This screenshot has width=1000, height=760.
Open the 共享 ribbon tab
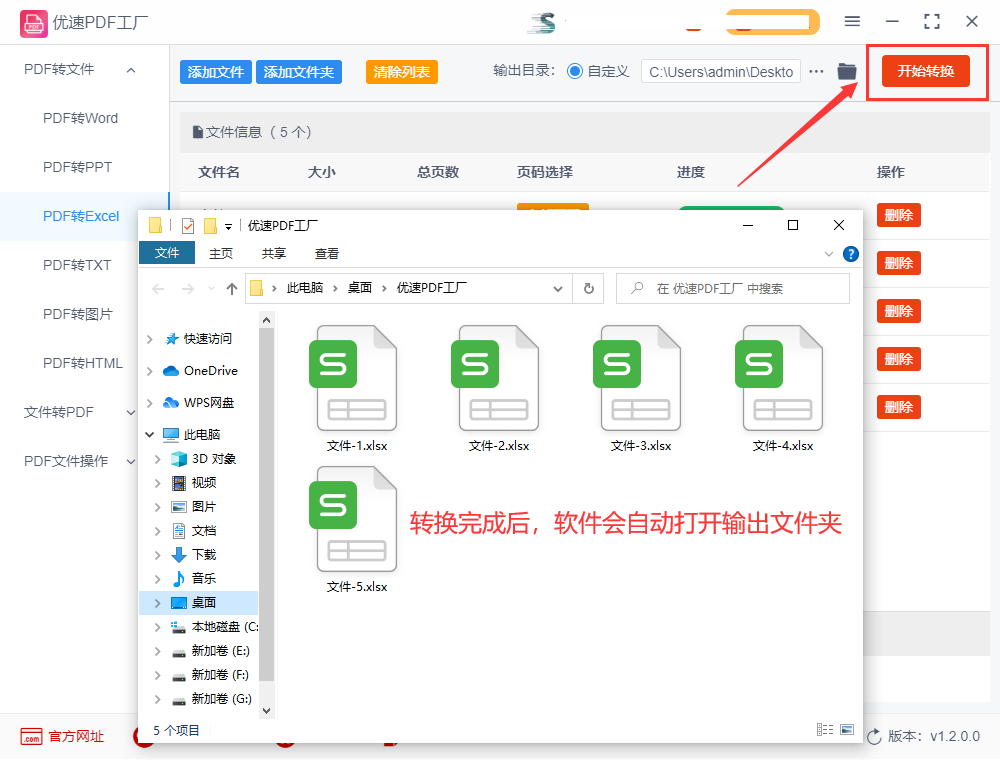click(x=274, y=254)
